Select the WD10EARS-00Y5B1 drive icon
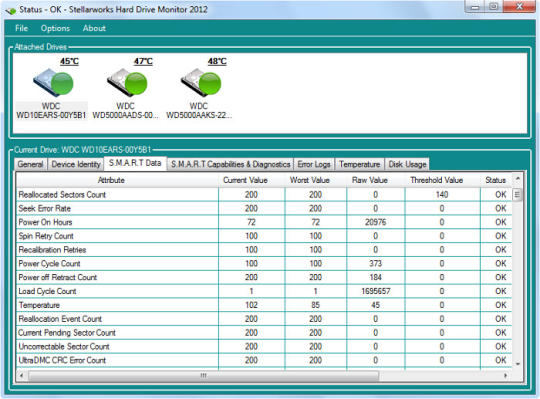 coord(53,82)
